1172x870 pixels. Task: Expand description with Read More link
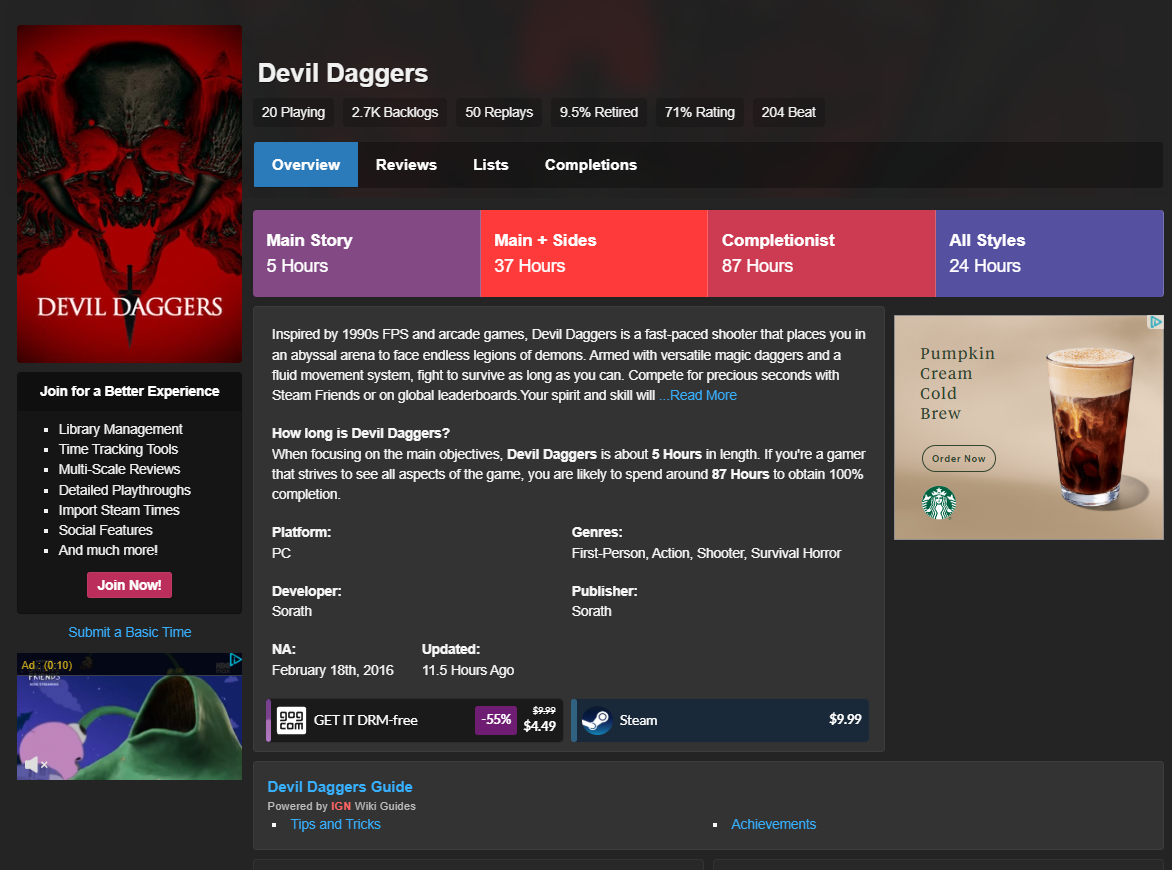click(x=698, y=395)
